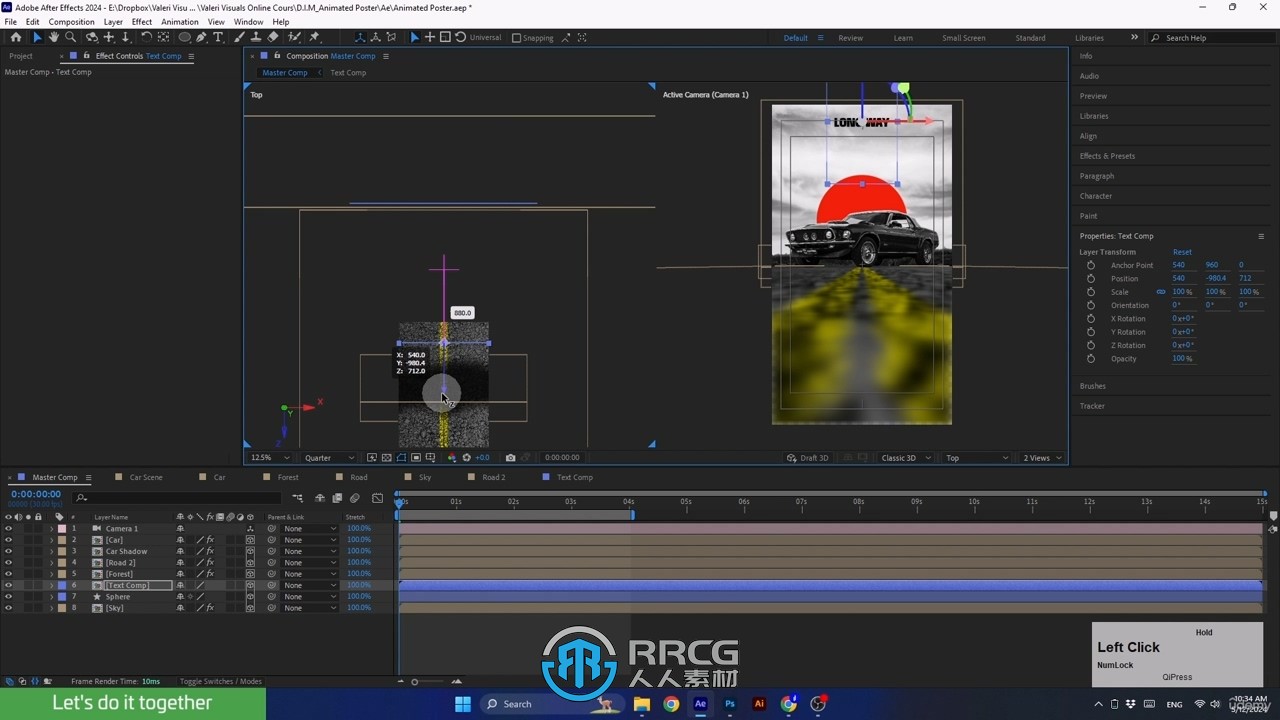
Task: Select the Brush tool
Action: point(240,37)
